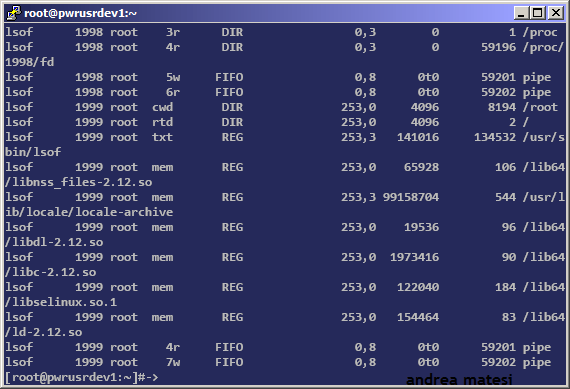
Task: Minimize the root@pwrusrdev1 terminal window
Action: [521, 13]
